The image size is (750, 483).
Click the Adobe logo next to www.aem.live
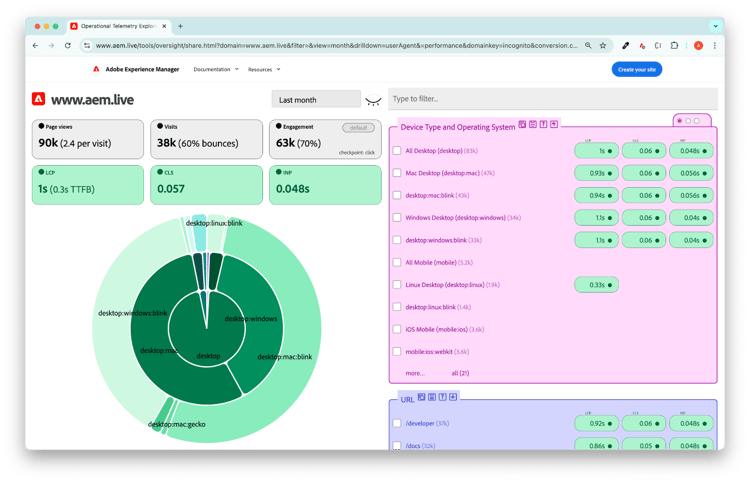[38, 99]
